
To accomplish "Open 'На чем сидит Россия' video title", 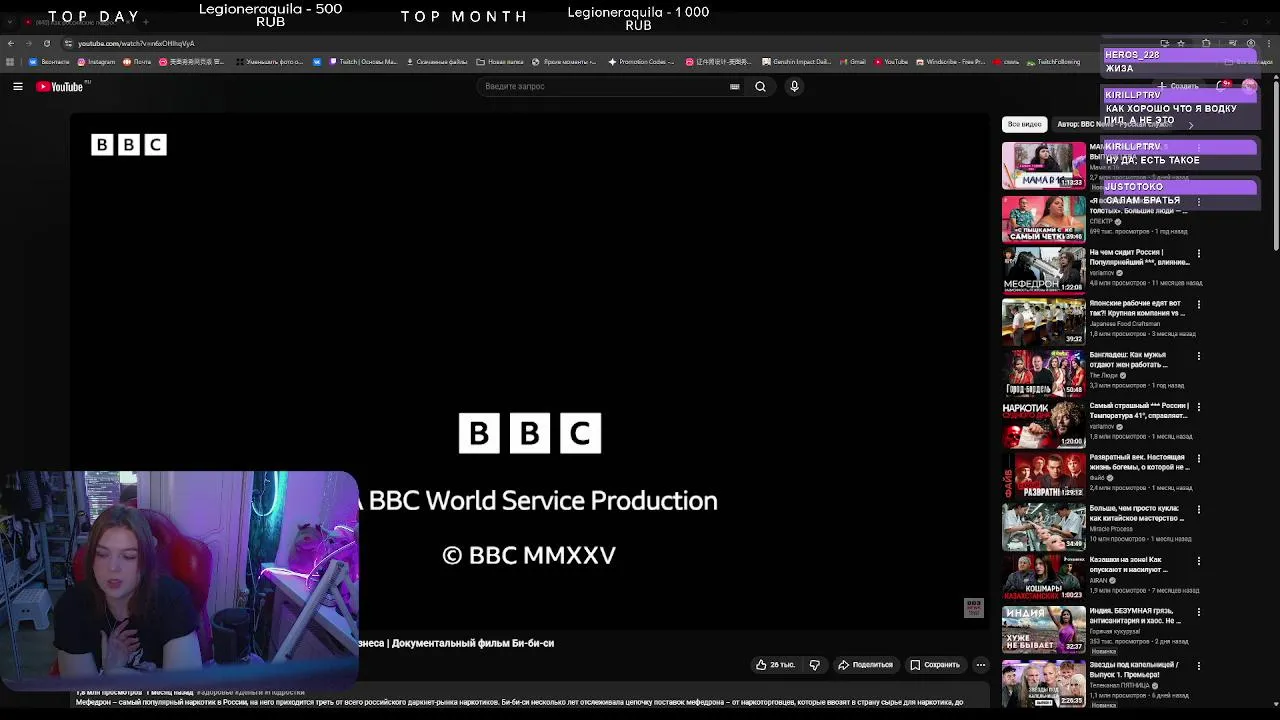I will coord(1139,257).
